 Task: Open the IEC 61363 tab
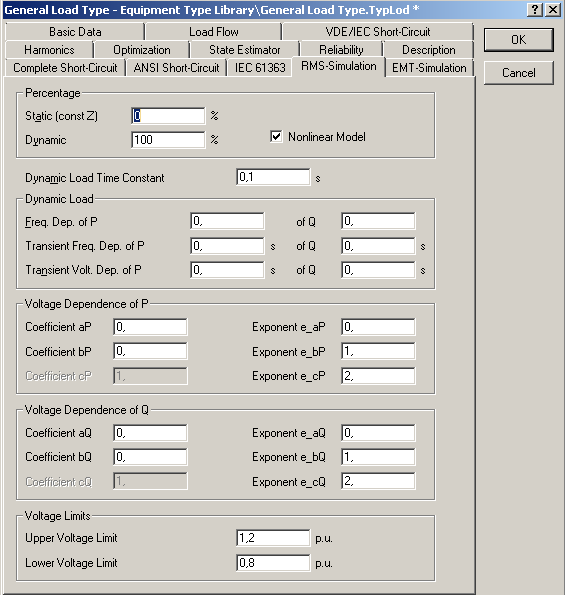click(260, 68)
